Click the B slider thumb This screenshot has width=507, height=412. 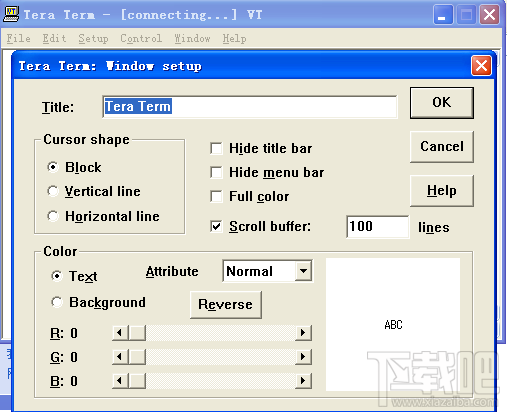pos(137,381)
